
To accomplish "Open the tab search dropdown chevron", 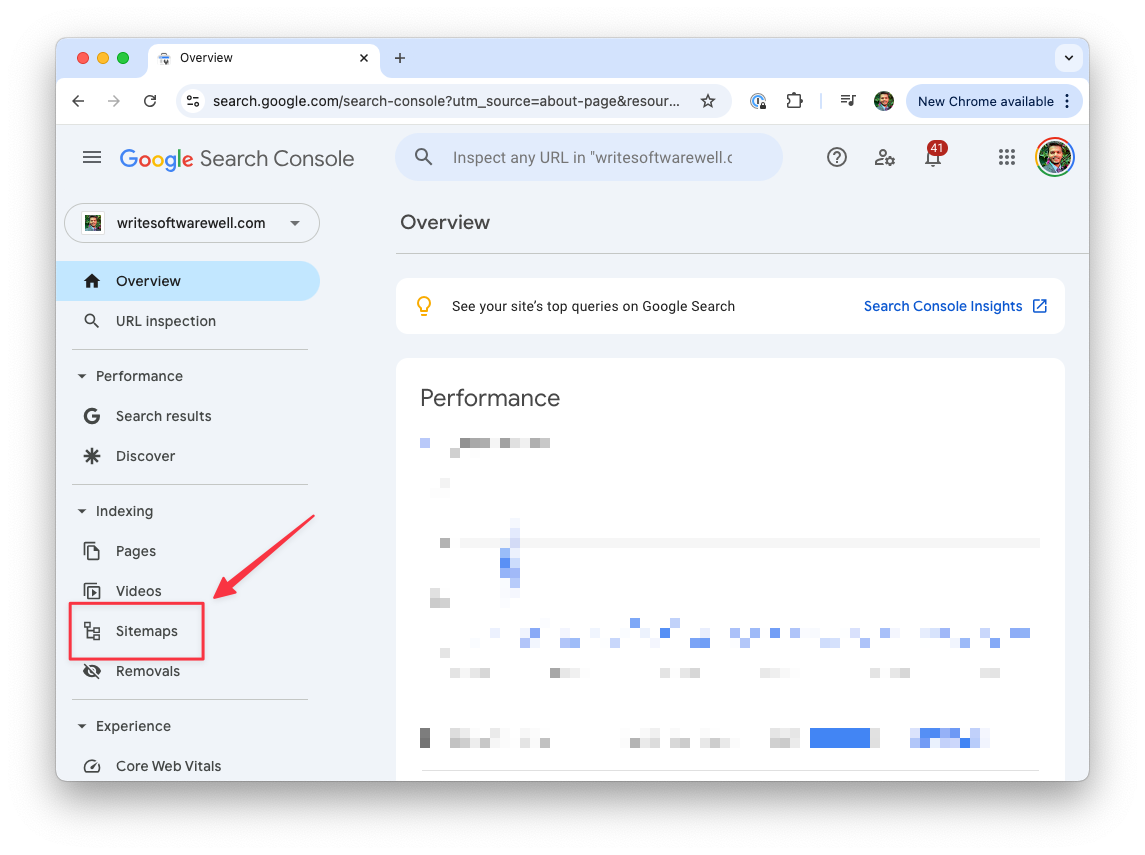I will [x=1068, y=58].
